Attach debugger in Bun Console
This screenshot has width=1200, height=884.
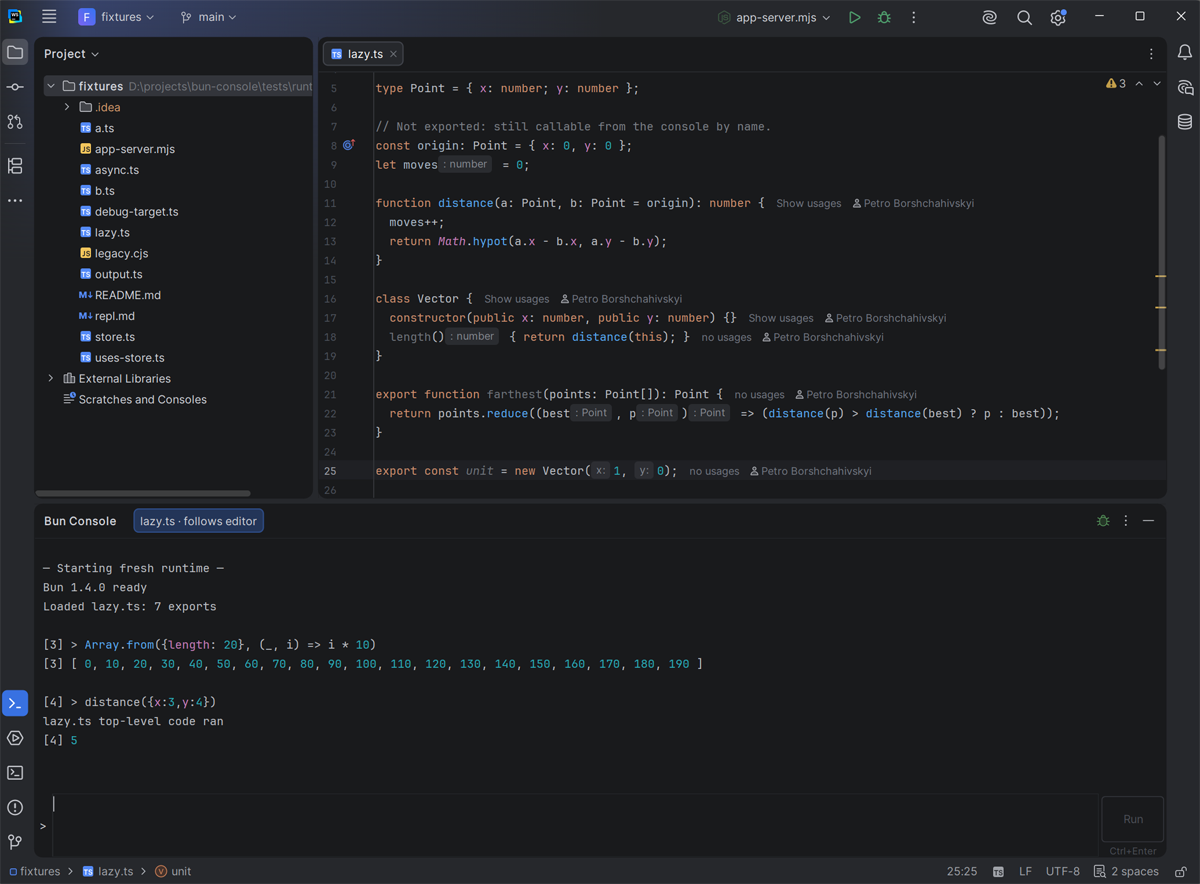1103,521
